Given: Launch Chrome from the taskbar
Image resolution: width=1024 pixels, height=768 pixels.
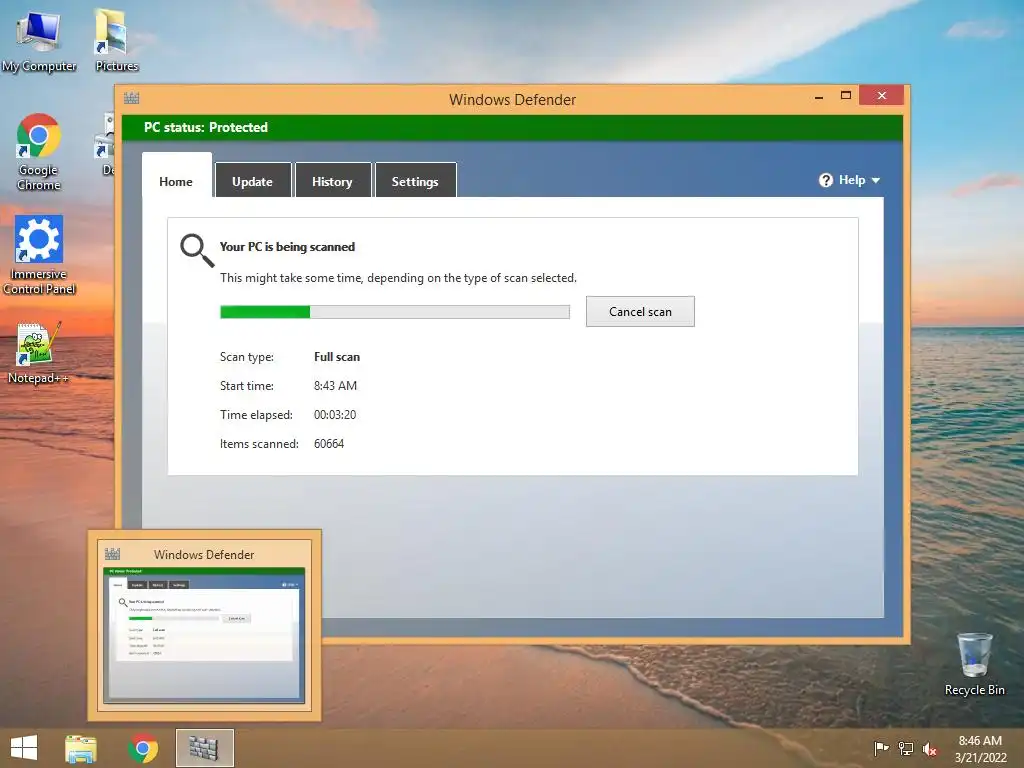Looking at the screenshot, I should click(x=143, y=748).
